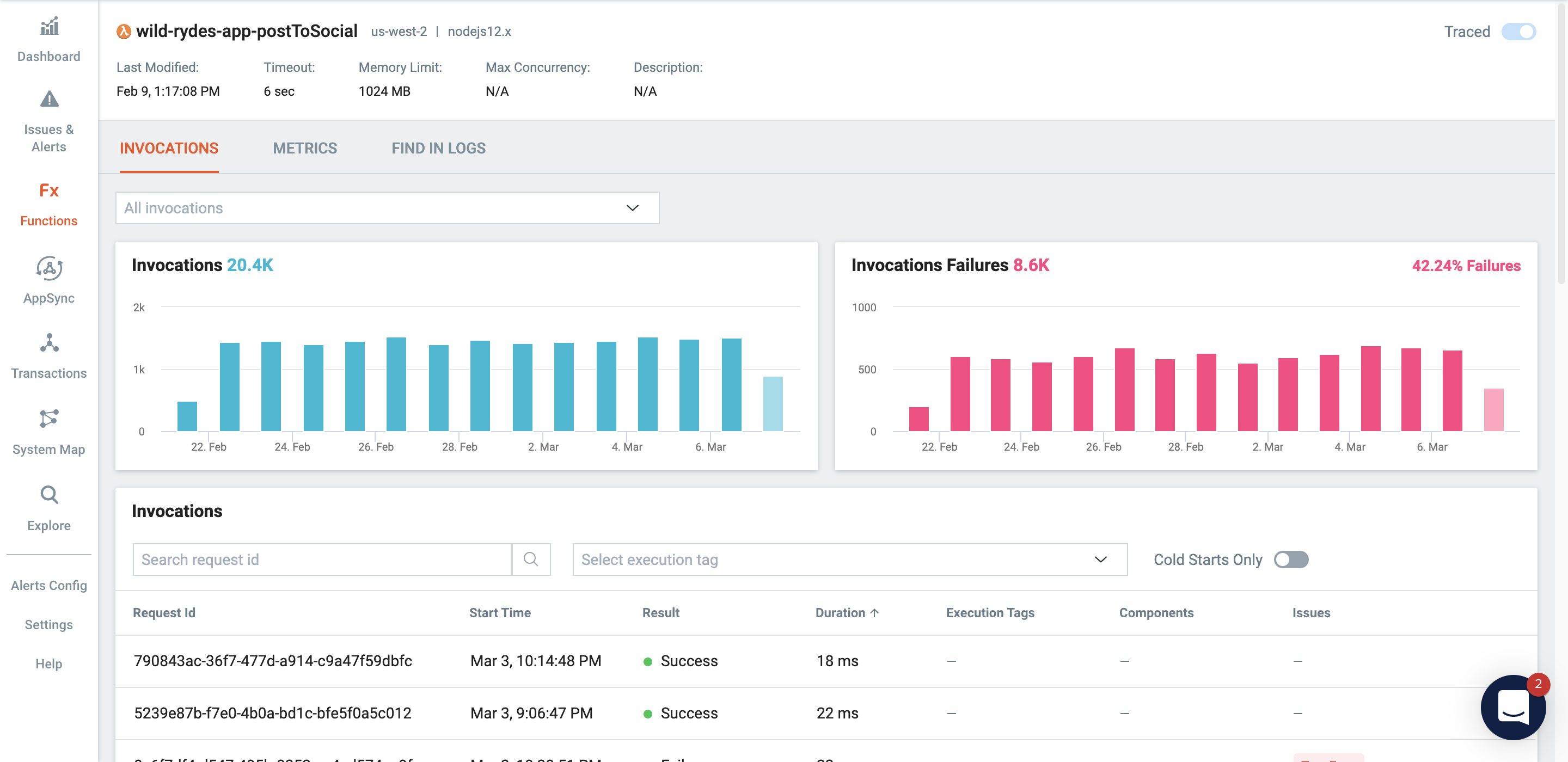The image size is (1568, 762).
Task: Enable Cold Starts Only switch
Action: [1290, 560]
